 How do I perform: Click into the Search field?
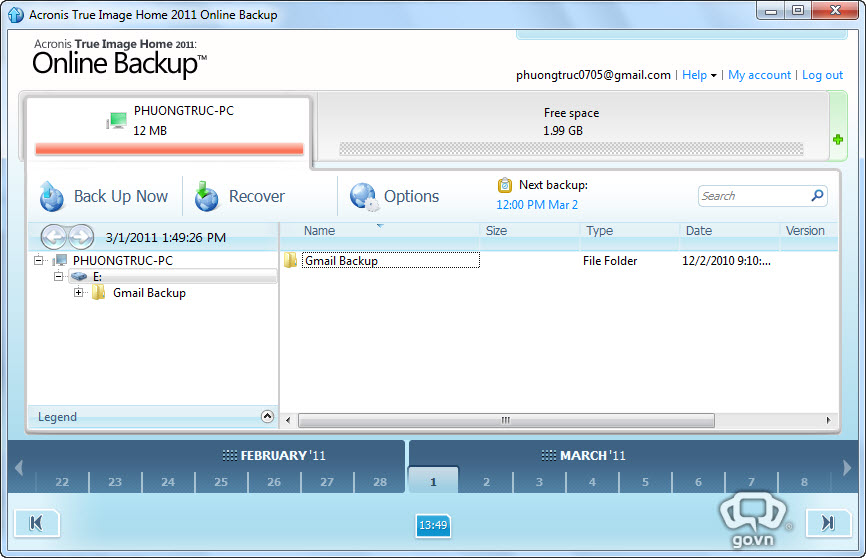point(754,196)
